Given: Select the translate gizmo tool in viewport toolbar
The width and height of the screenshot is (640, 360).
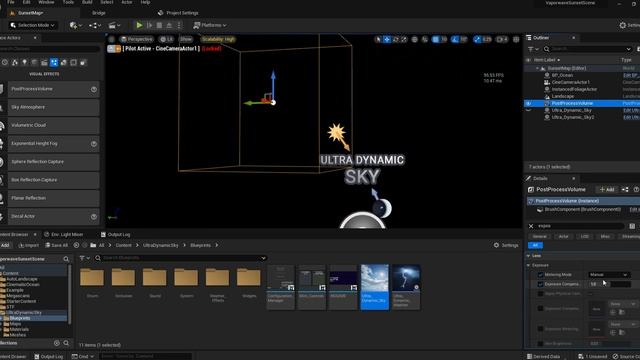Looking at the screenshot, I should point(387,39).
